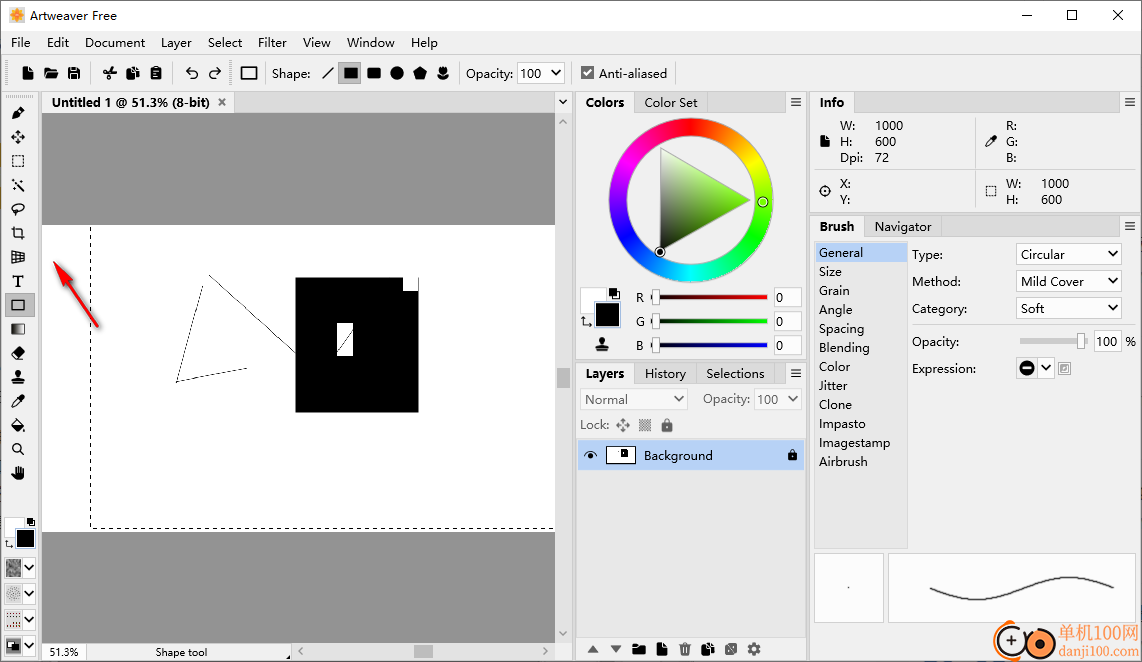The height and width of the screenshot is (662, 1142).
Task: Click the G value input field
Action: (787, 321)
